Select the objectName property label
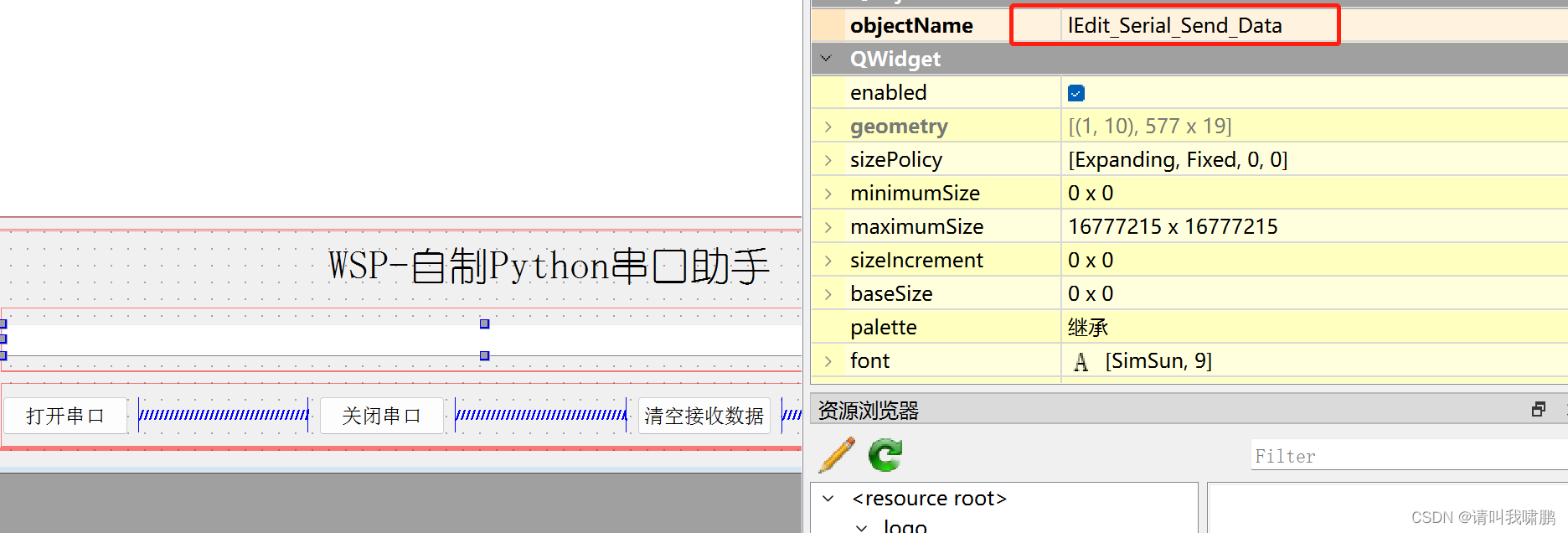The height and width of the screenshot is (533, 1568). [911, 26]
